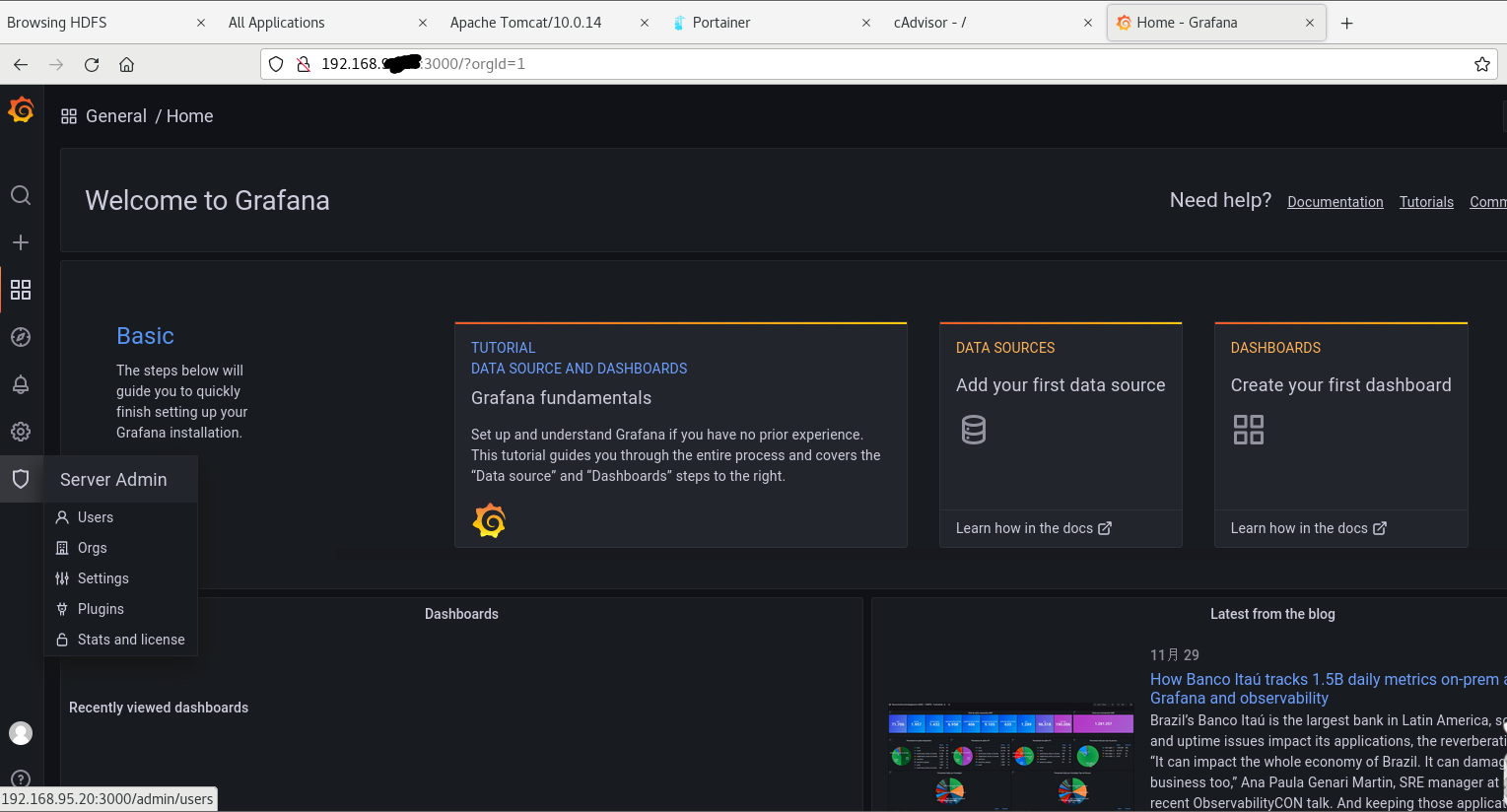Open Users in Server Admin menu
1507x812 pixels.
(x=121, y=517)
